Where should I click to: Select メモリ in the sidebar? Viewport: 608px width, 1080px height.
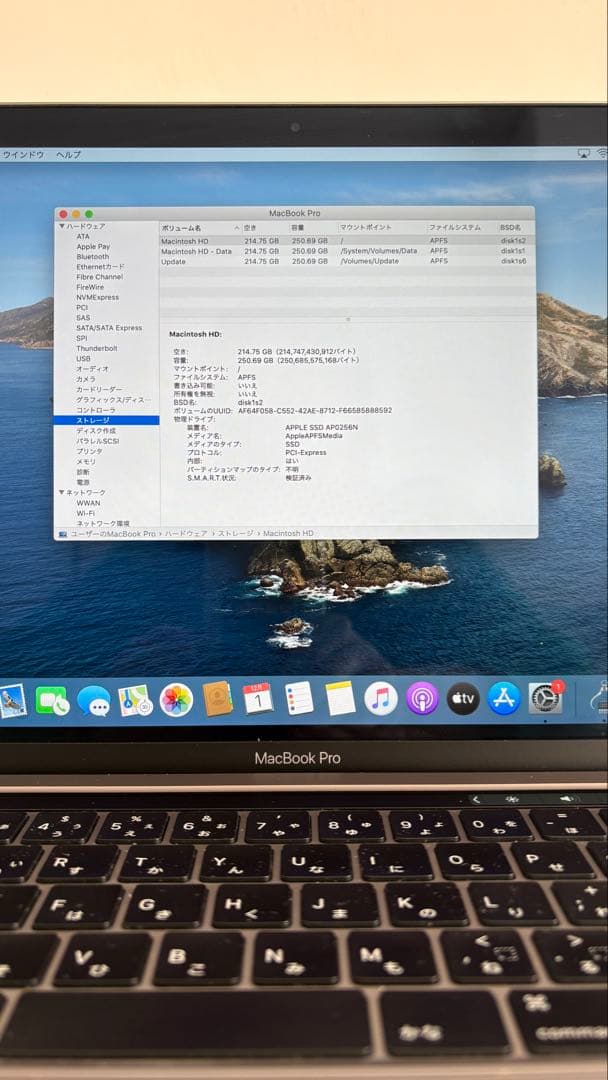tap(86, 461)
